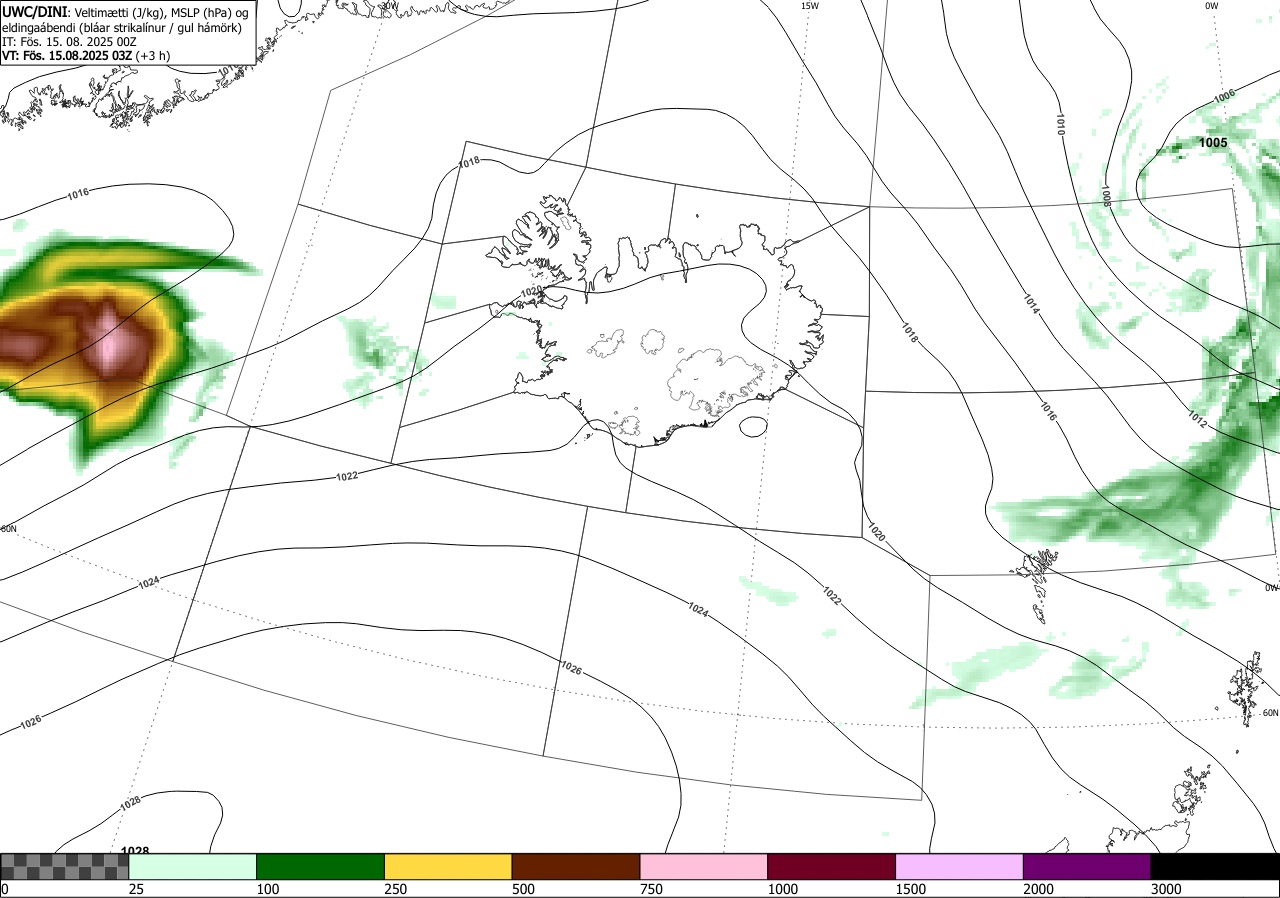
Task: Click the legend value 100
Action: (268, 889)
